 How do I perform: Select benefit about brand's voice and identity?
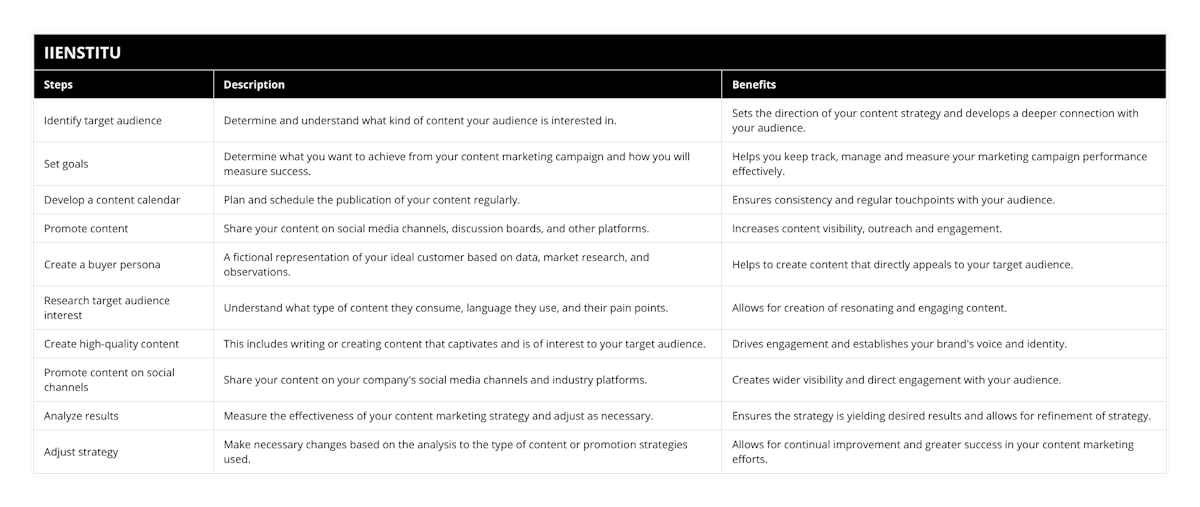tap(899, 344)
